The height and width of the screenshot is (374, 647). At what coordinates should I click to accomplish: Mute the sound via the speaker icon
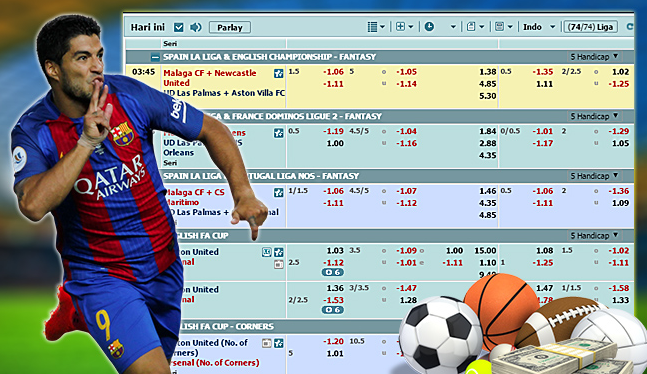(x=196, y=27)
